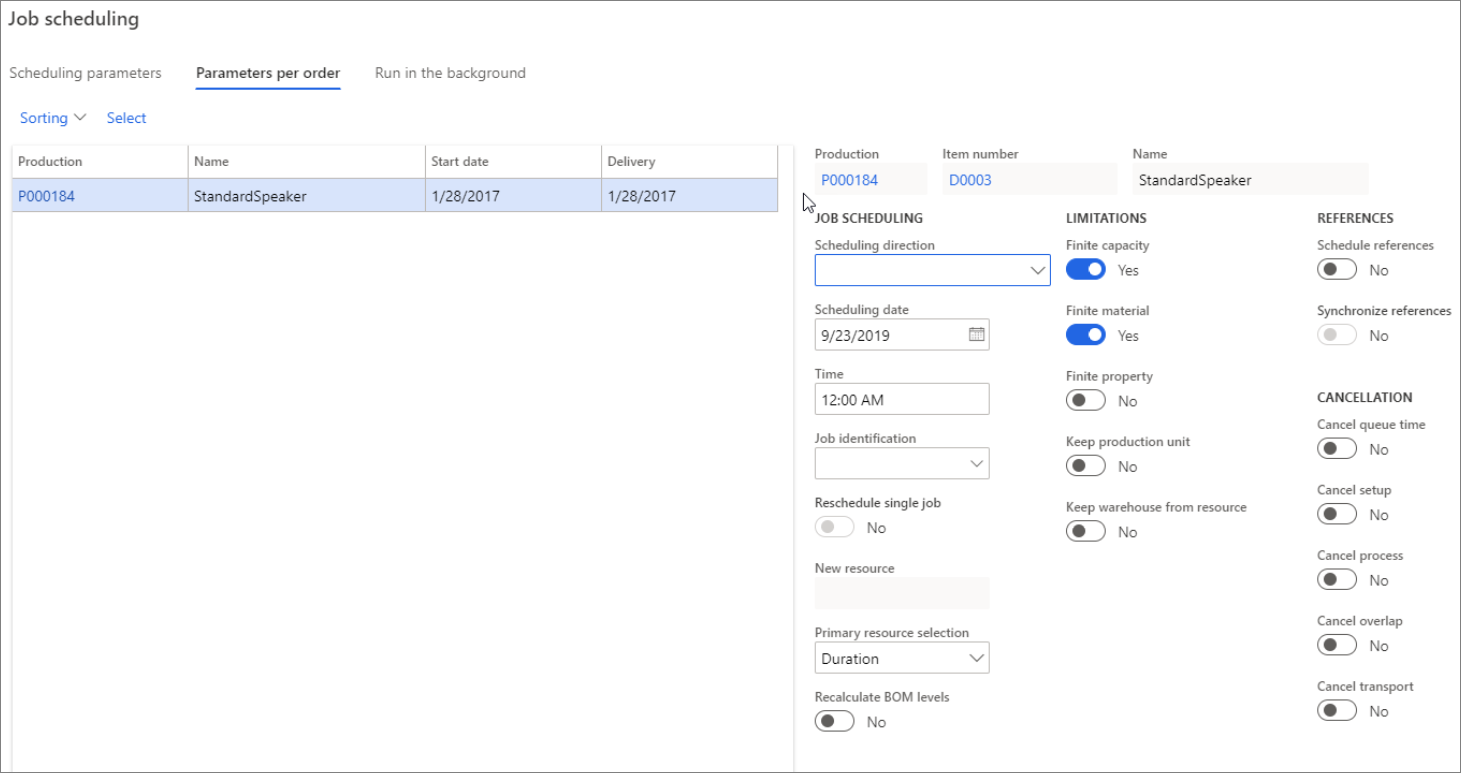
Task: Click the Name field StandardSpeaker
Action: click(1250, 180)
